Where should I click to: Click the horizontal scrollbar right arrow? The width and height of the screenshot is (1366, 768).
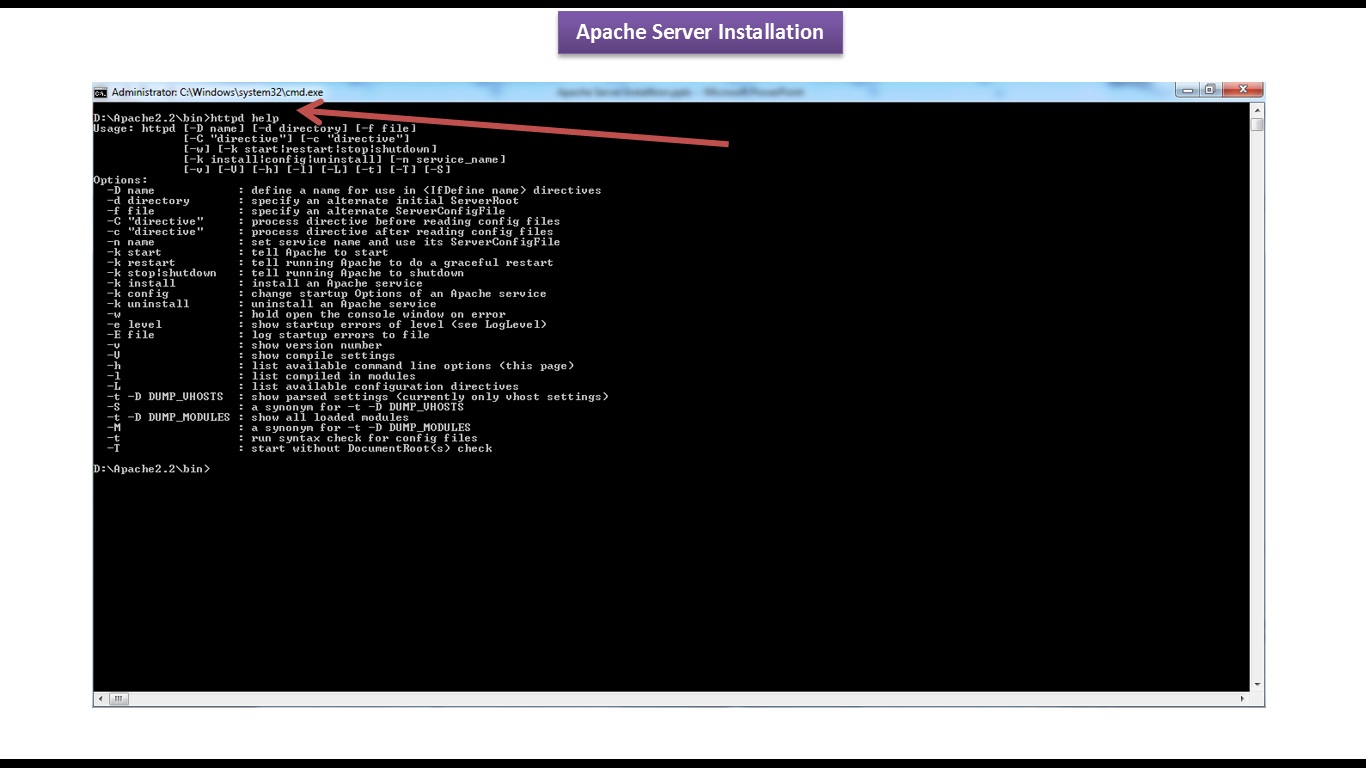[x=1243, y=699]
